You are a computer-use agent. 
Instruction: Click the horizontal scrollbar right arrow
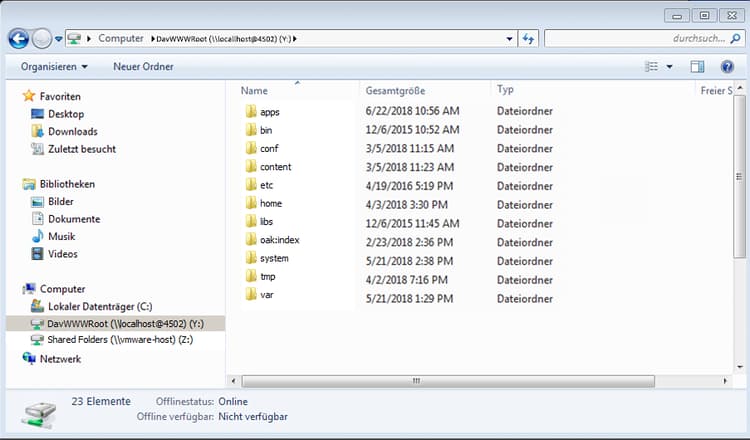tap(725, 381)
